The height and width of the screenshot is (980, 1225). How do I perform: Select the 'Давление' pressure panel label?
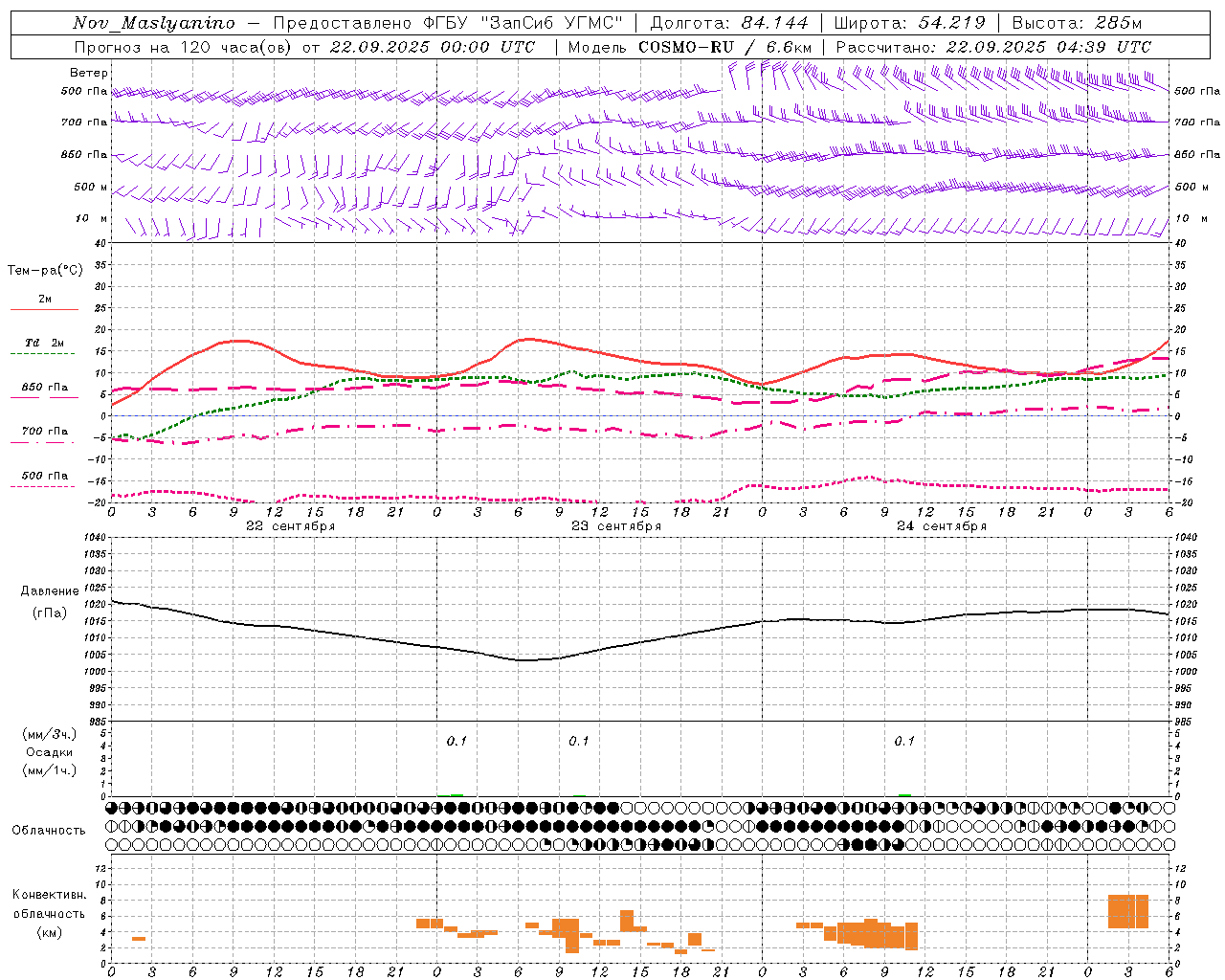tap(50, 591)
